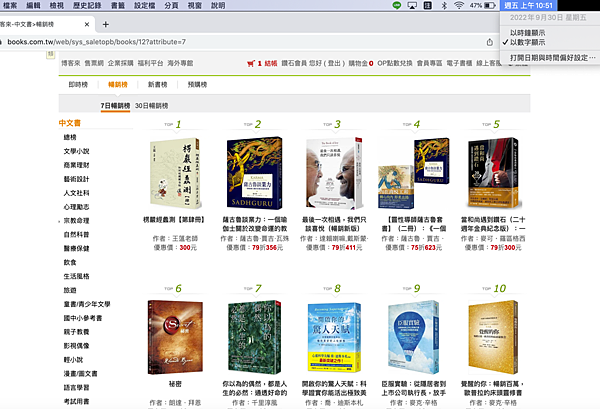Click the AirPlay display icon in menu bar

[412, 5]
